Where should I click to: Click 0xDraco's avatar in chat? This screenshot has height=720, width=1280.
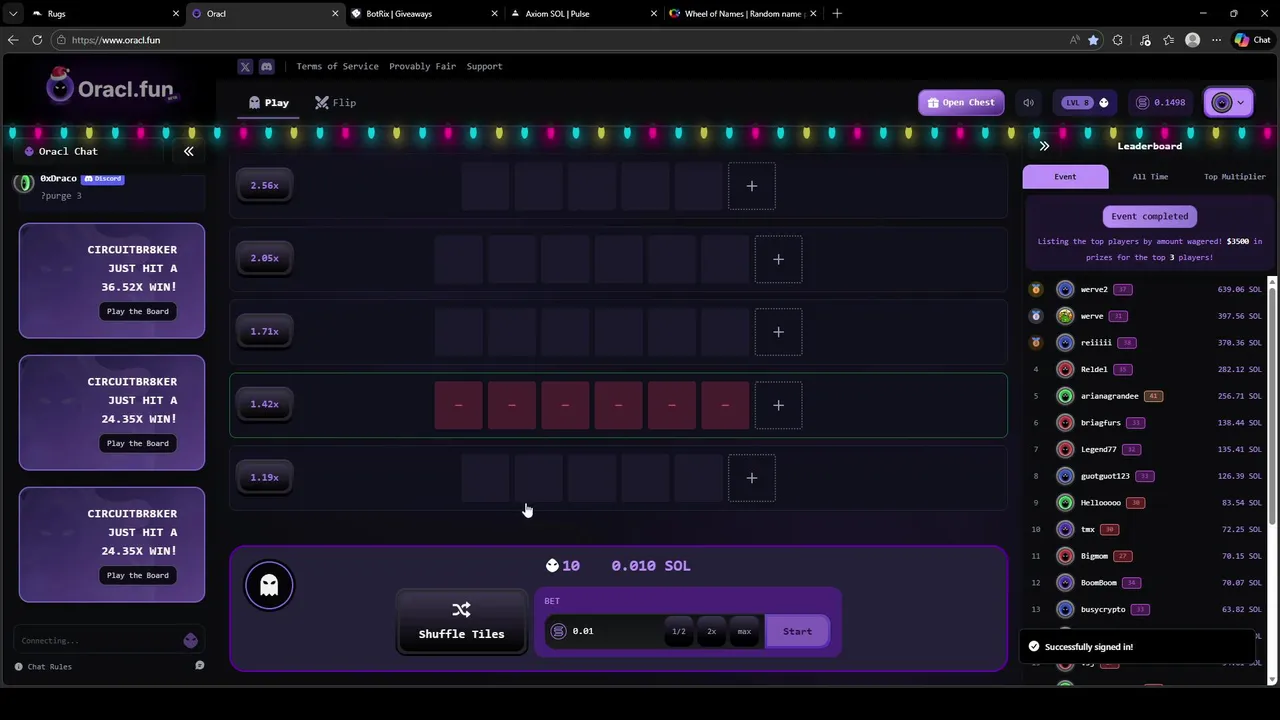(24, 182)
